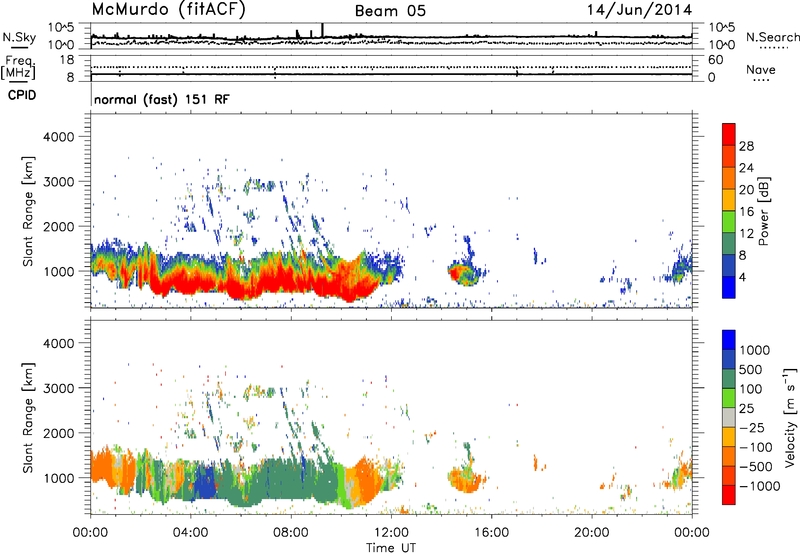Click the "20:00" time axis label
This screenshot has height=554, width=800.
tap(592, 533)
